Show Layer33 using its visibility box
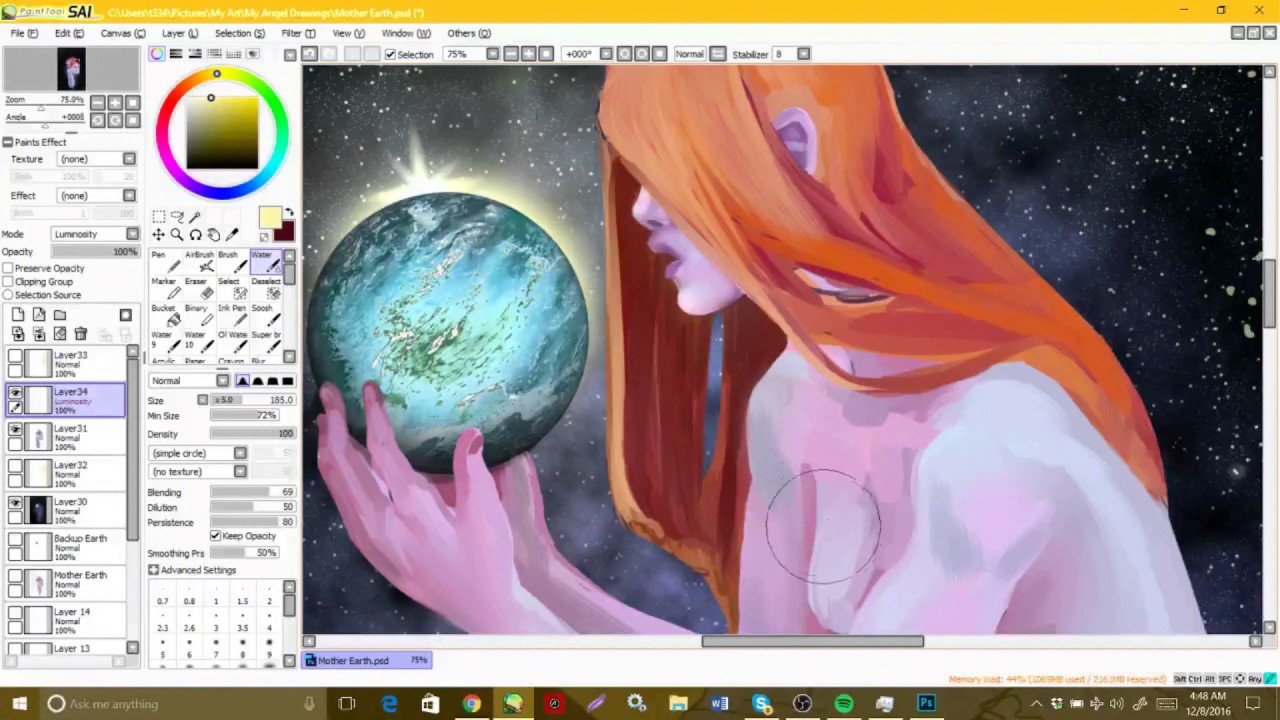This screenshot has width=1280, height=720. point(15,356)
